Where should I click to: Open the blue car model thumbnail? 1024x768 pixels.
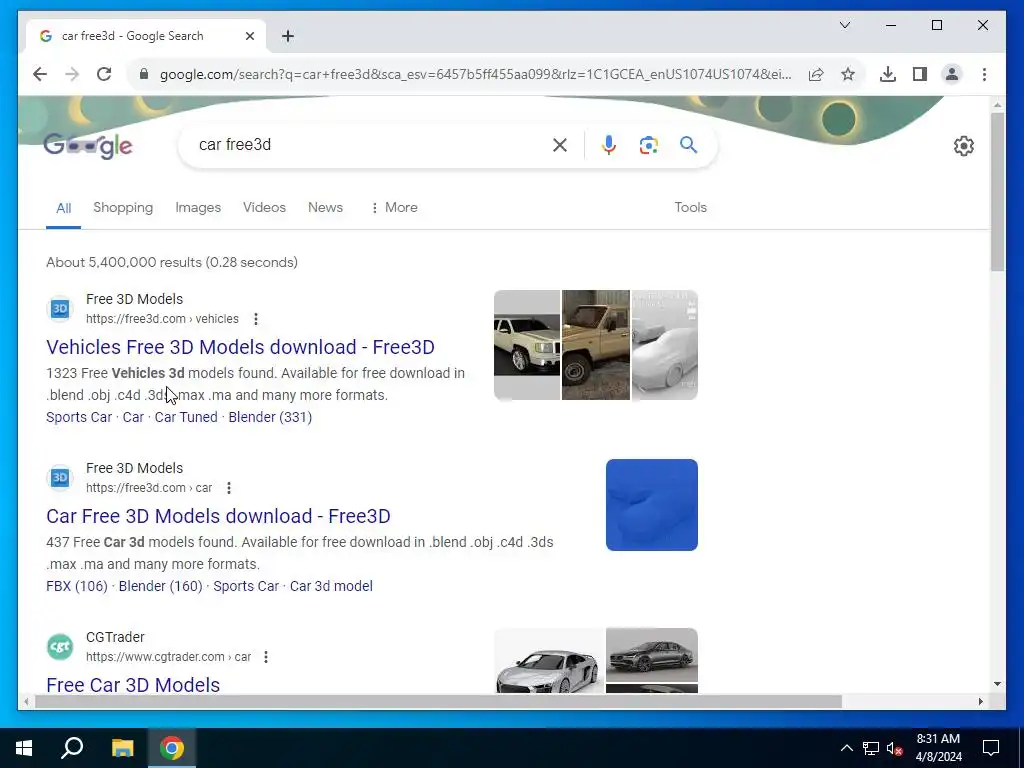652,505
